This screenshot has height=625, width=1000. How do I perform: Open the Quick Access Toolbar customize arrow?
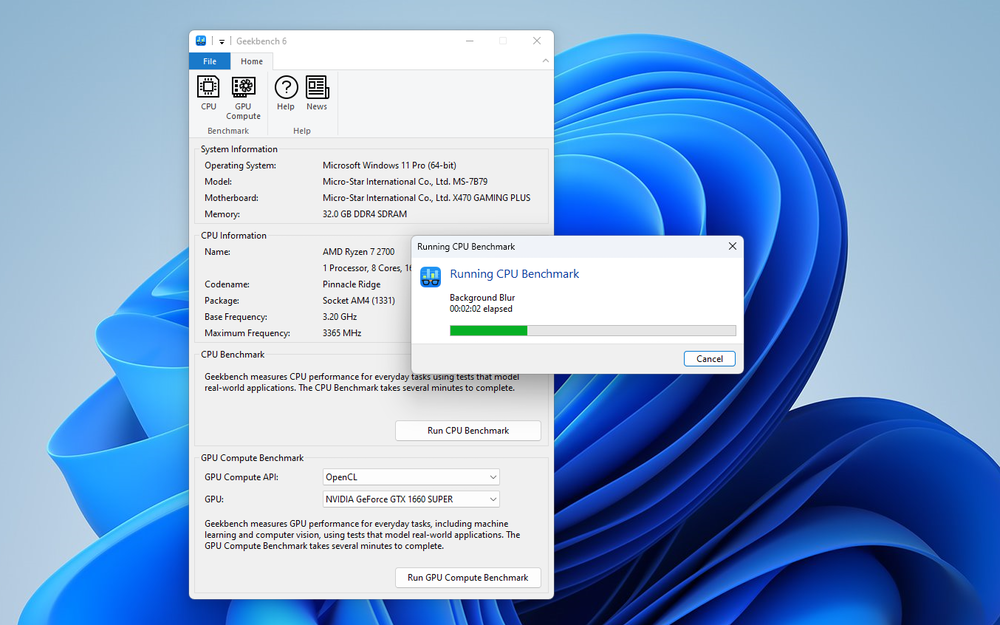222,42
